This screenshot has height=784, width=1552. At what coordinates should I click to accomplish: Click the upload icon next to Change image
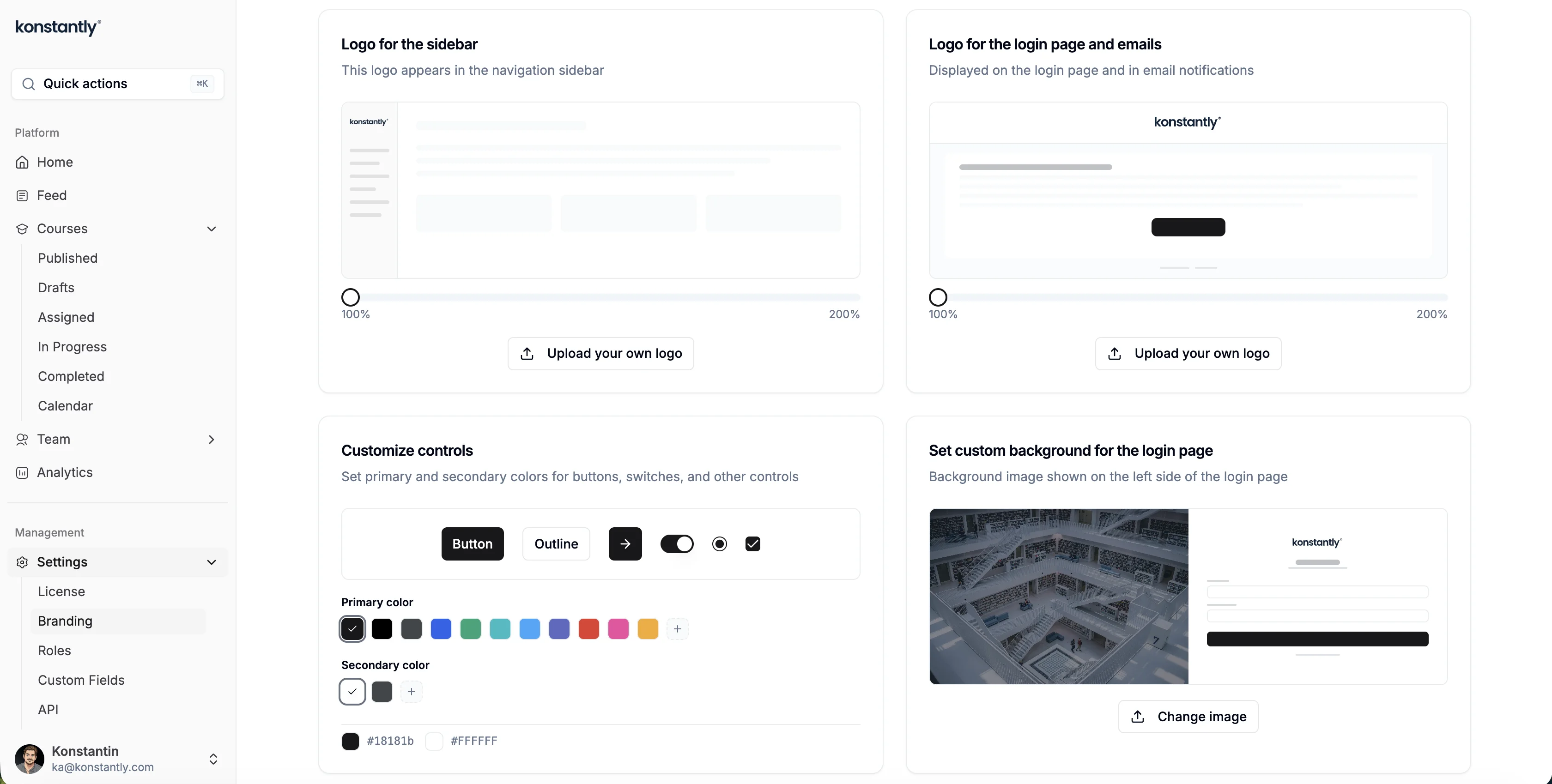[x=1138, y=717]
